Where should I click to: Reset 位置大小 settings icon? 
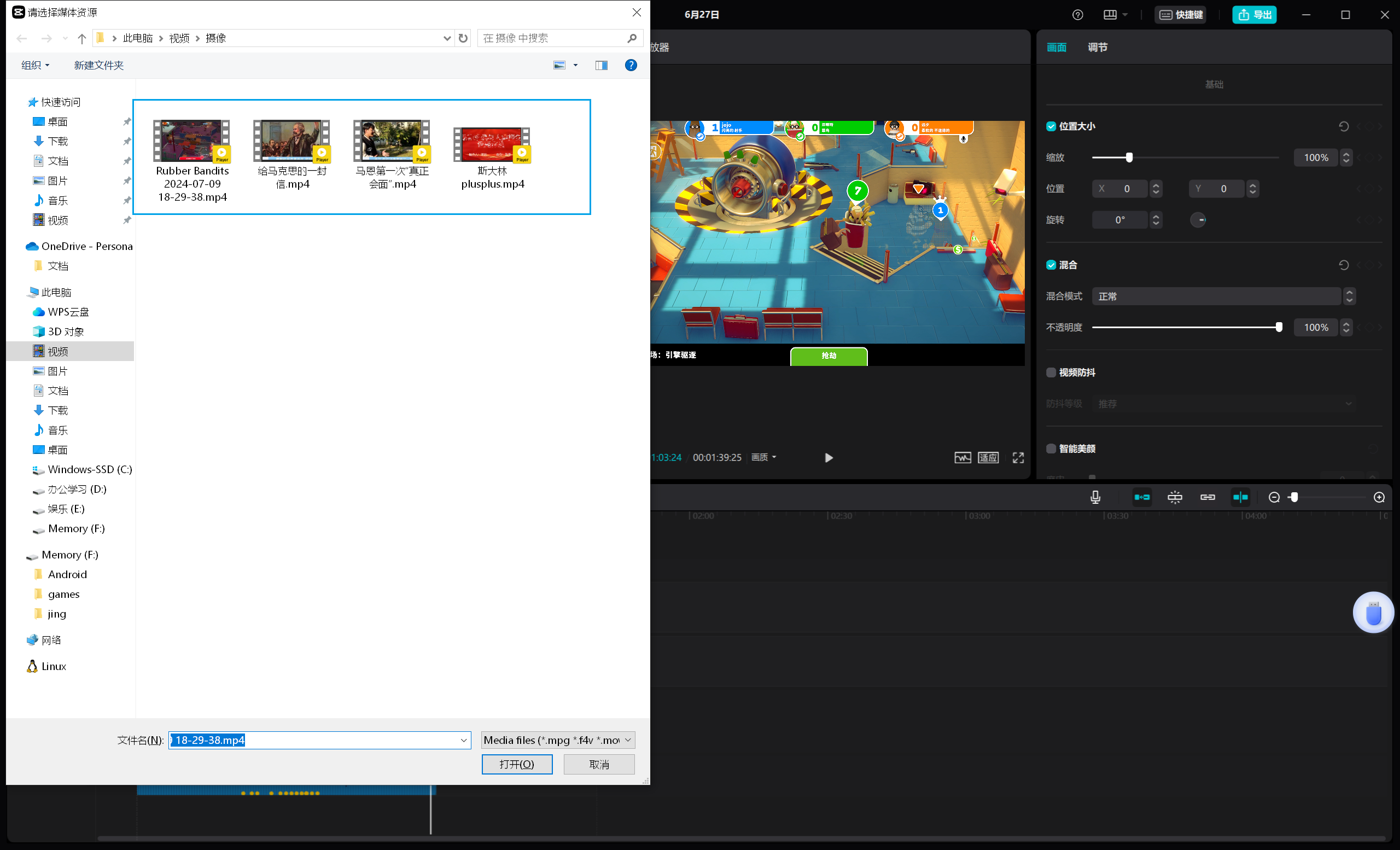[1344, 126]
